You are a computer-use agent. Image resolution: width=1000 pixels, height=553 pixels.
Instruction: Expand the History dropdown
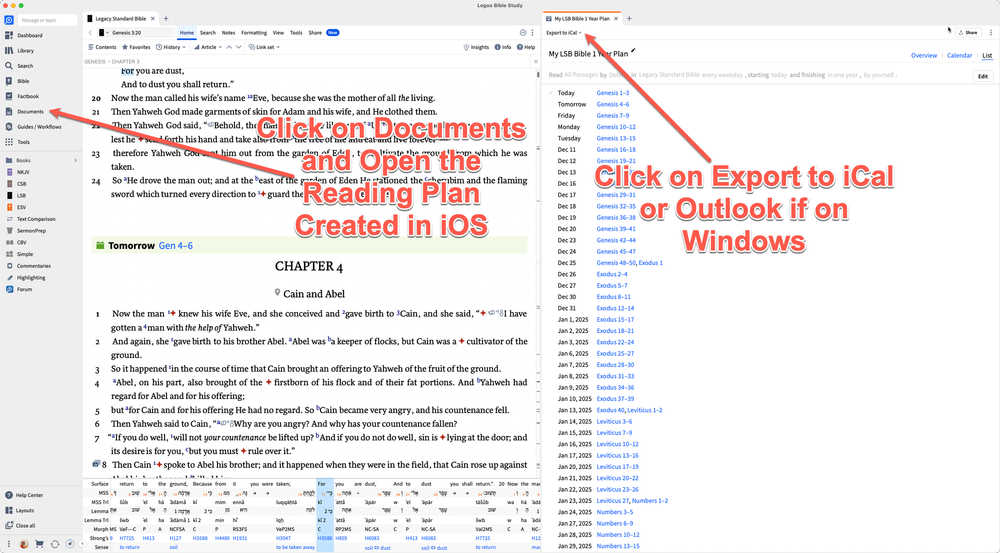point(171,47)
